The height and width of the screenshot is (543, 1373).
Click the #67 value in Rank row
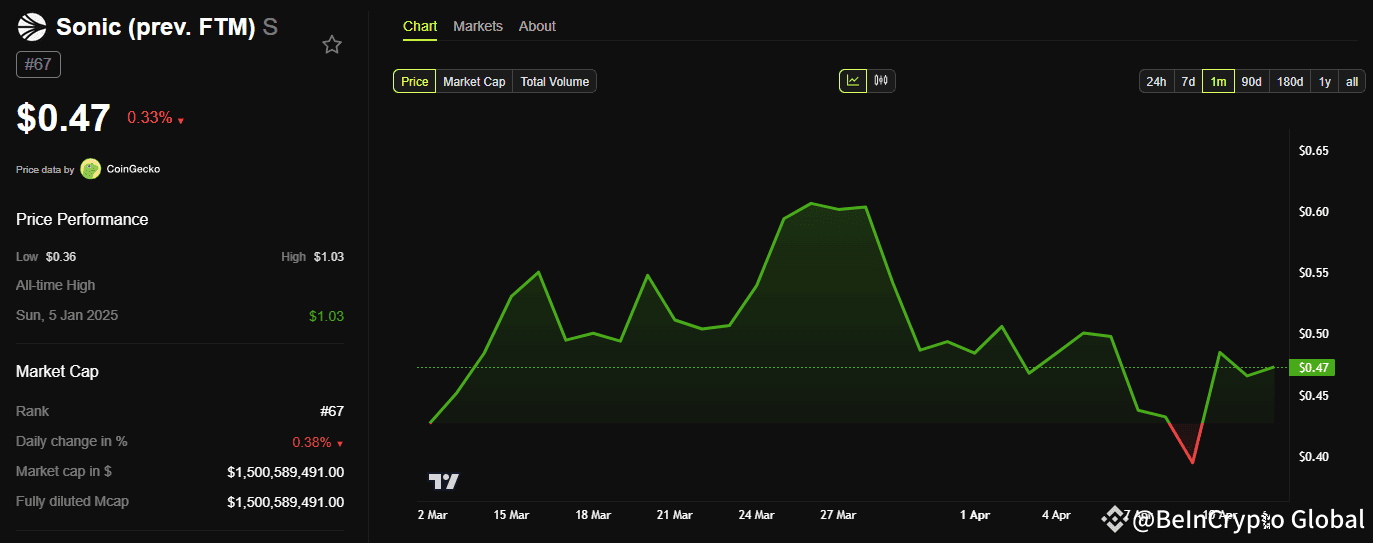(332, 411)
